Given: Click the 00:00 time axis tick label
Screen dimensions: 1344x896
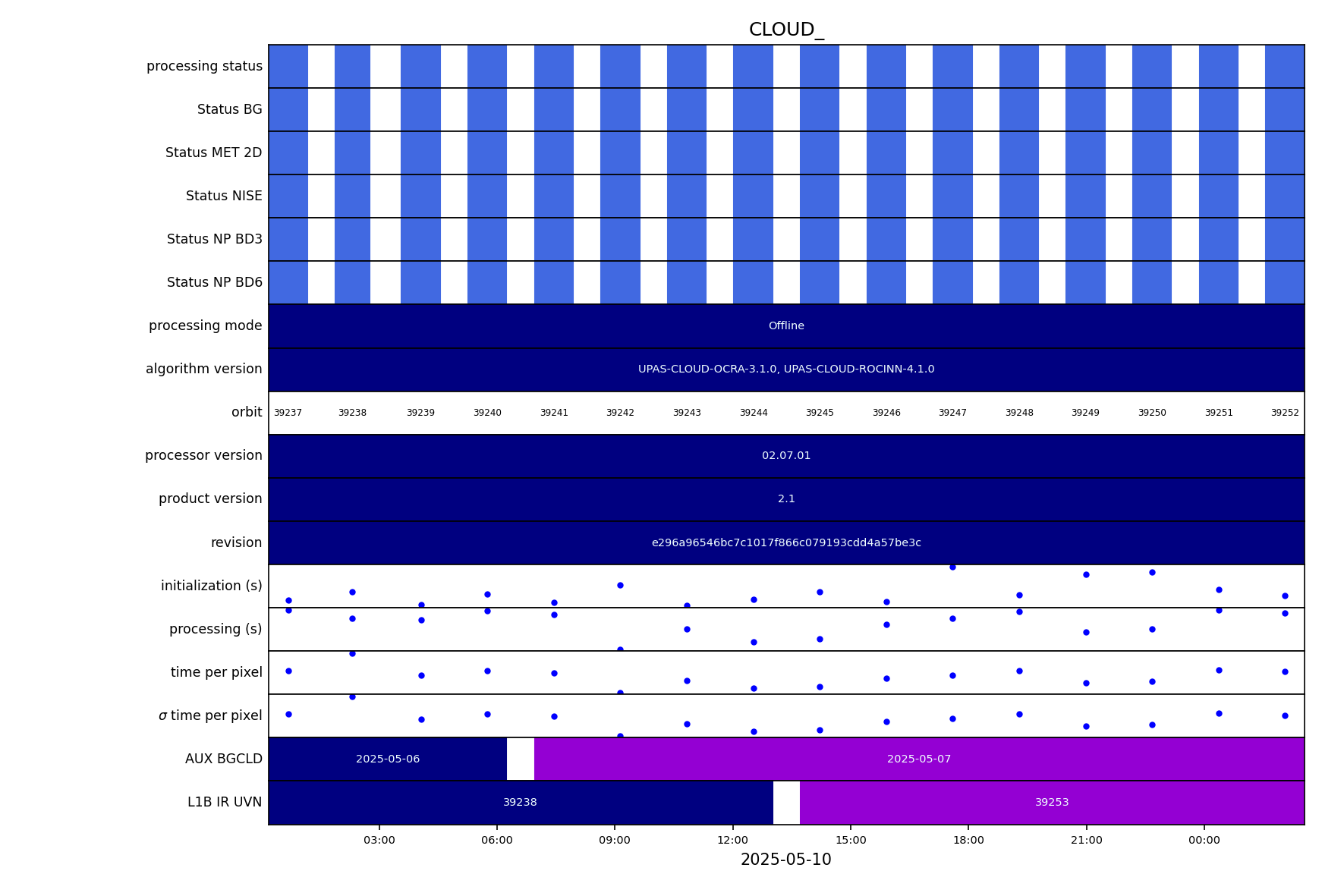Looking at the screenshot, I should (1204, 840).
